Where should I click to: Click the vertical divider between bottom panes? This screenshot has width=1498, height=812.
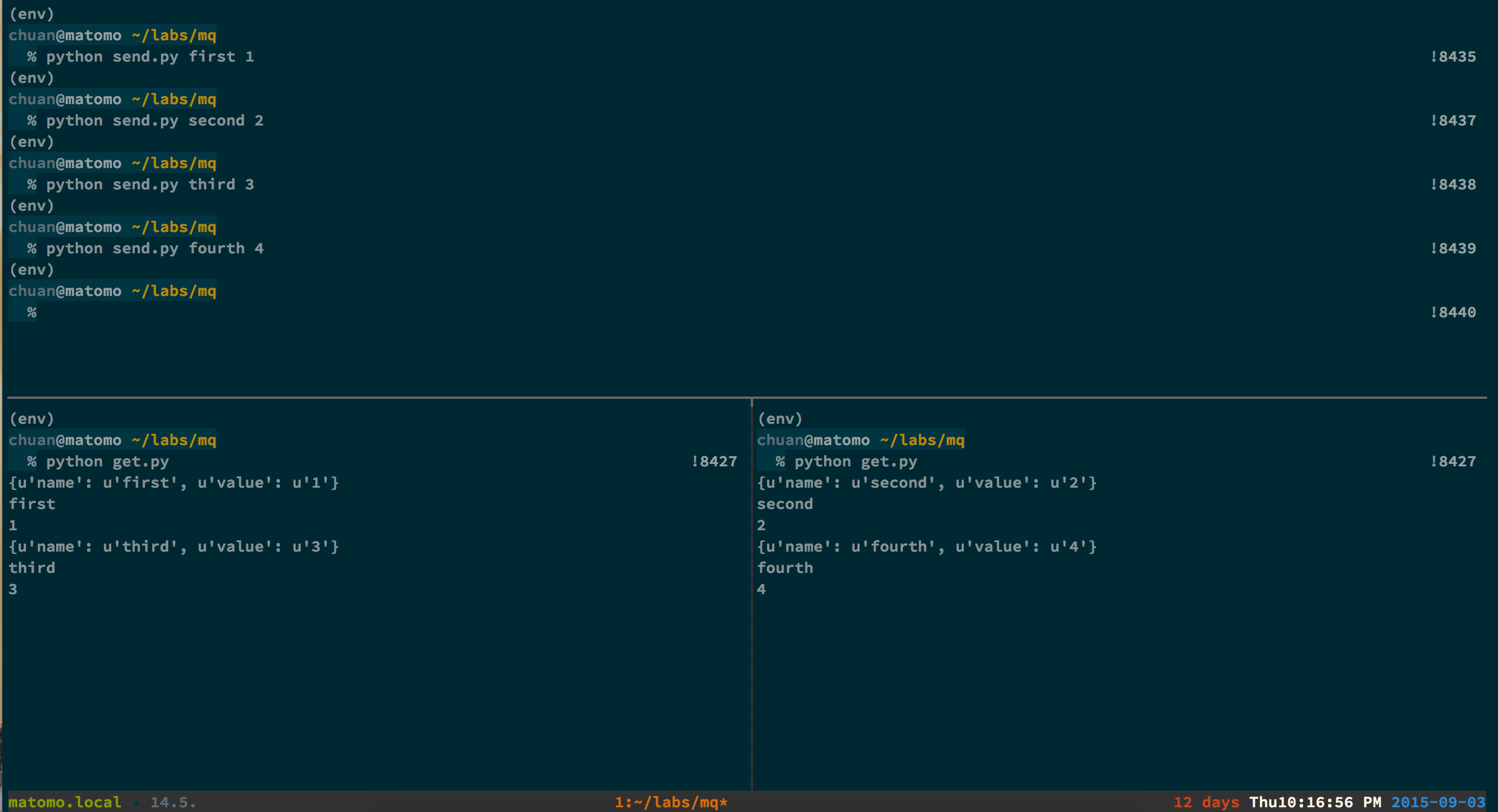751,592
